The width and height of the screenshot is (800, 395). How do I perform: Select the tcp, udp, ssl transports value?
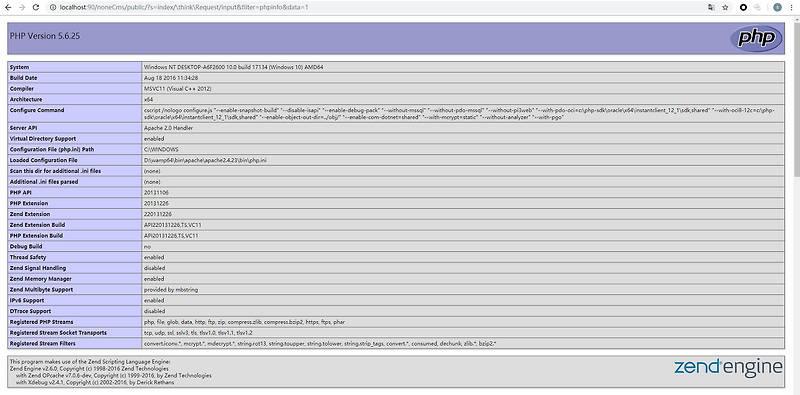tap(198, 333)
